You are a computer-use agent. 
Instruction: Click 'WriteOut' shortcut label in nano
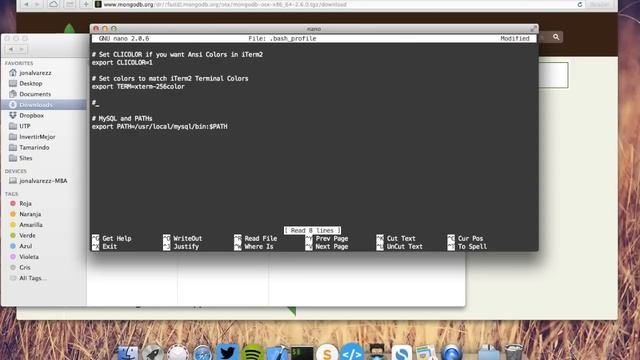[x=188, y=238]
